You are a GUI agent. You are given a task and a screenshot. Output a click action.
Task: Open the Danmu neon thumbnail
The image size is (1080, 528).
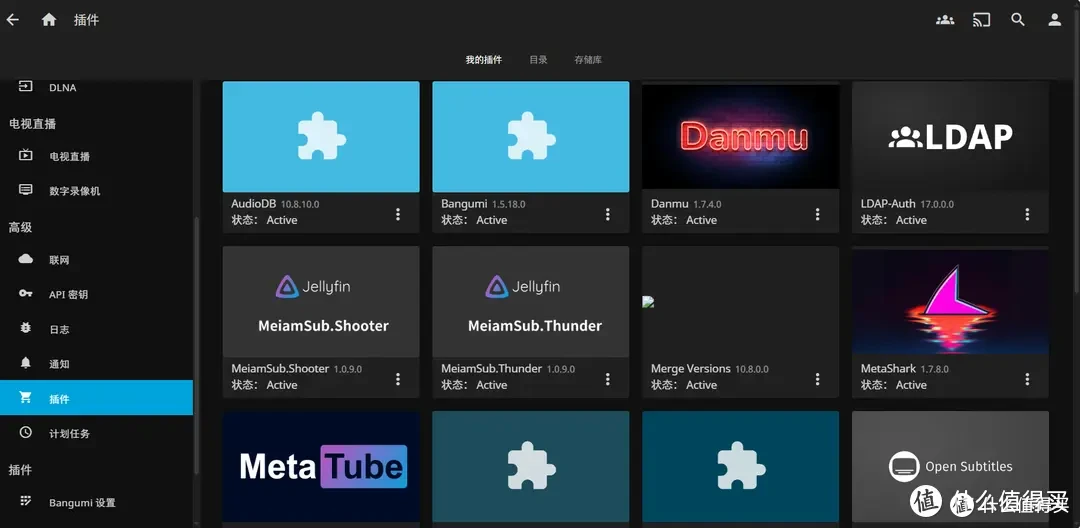tap(740, 136)
